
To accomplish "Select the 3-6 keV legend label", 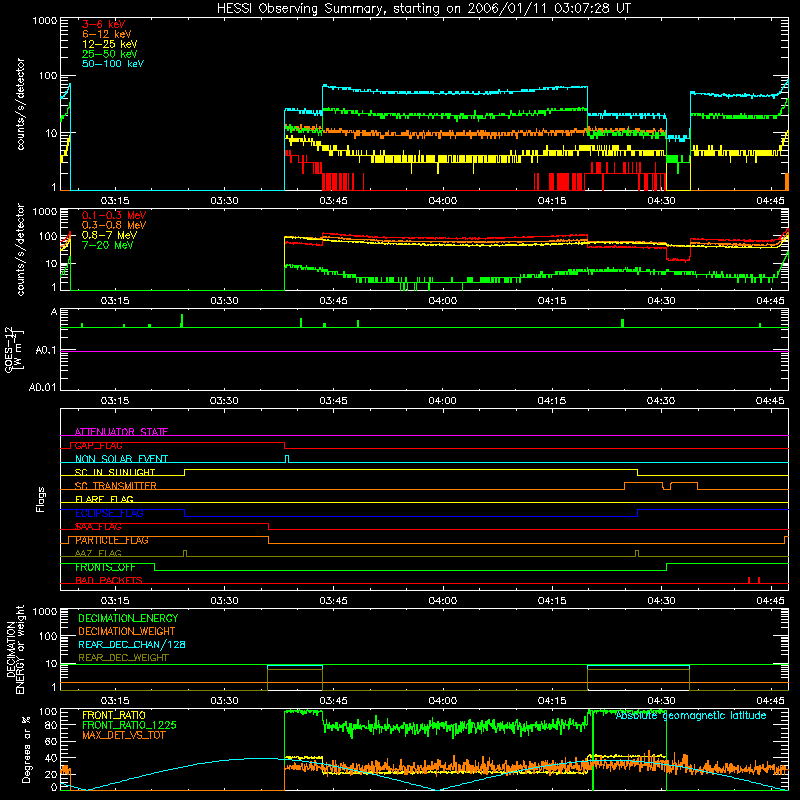I will pos(104,24).
